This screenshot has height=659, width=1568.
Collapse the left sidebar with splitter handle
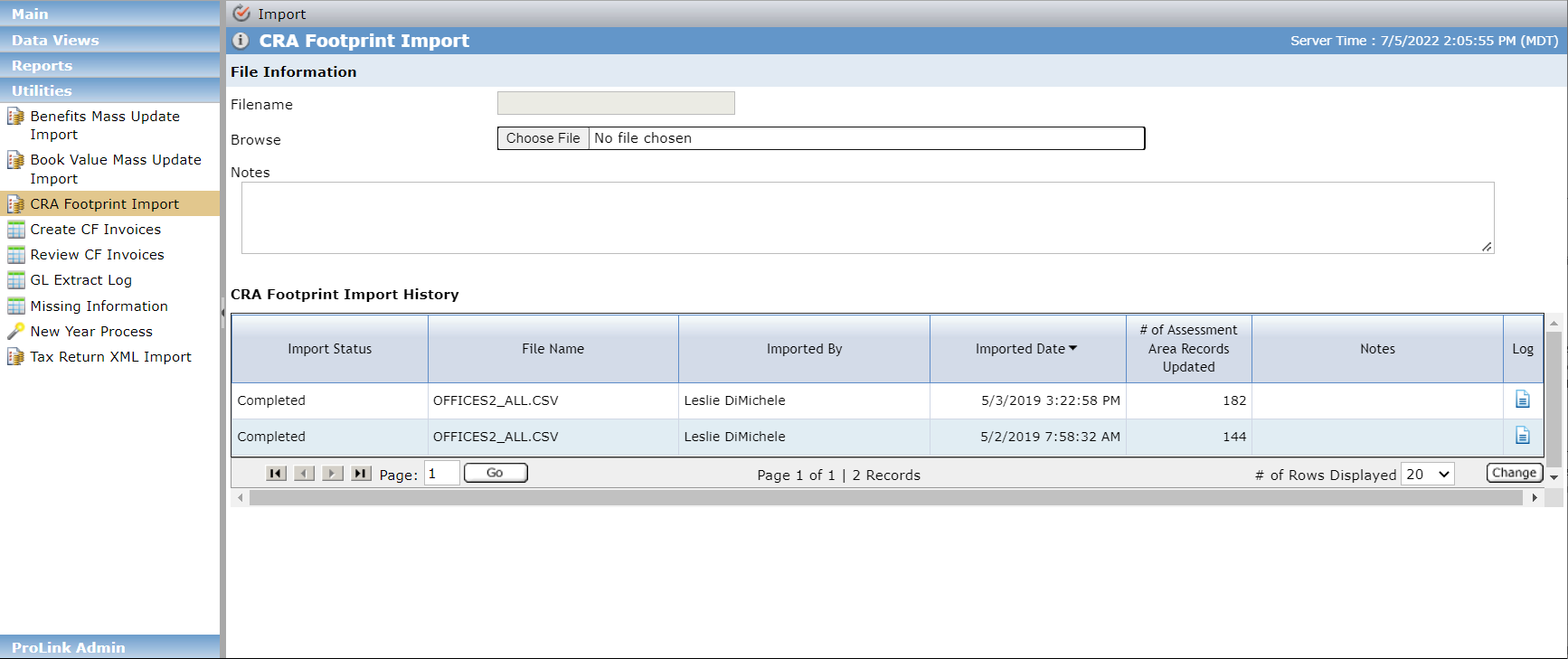click(222, 312)
